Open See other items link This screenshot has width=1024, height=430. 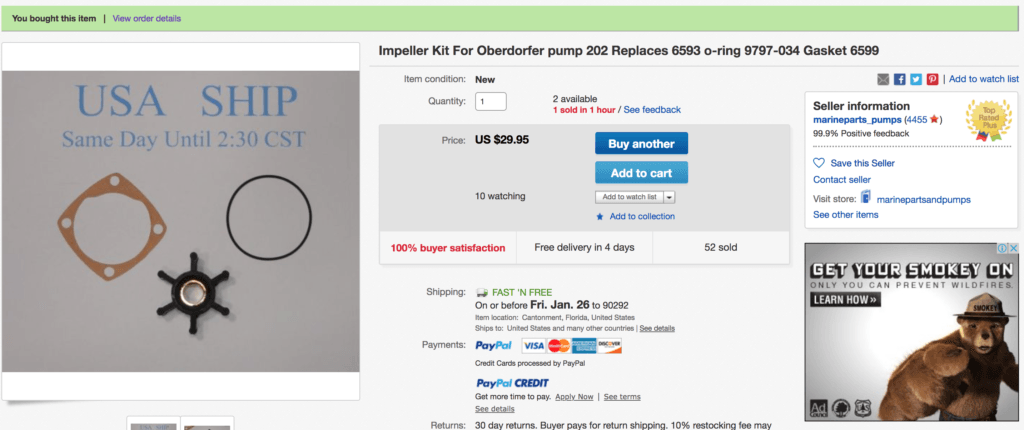[846, 215]
